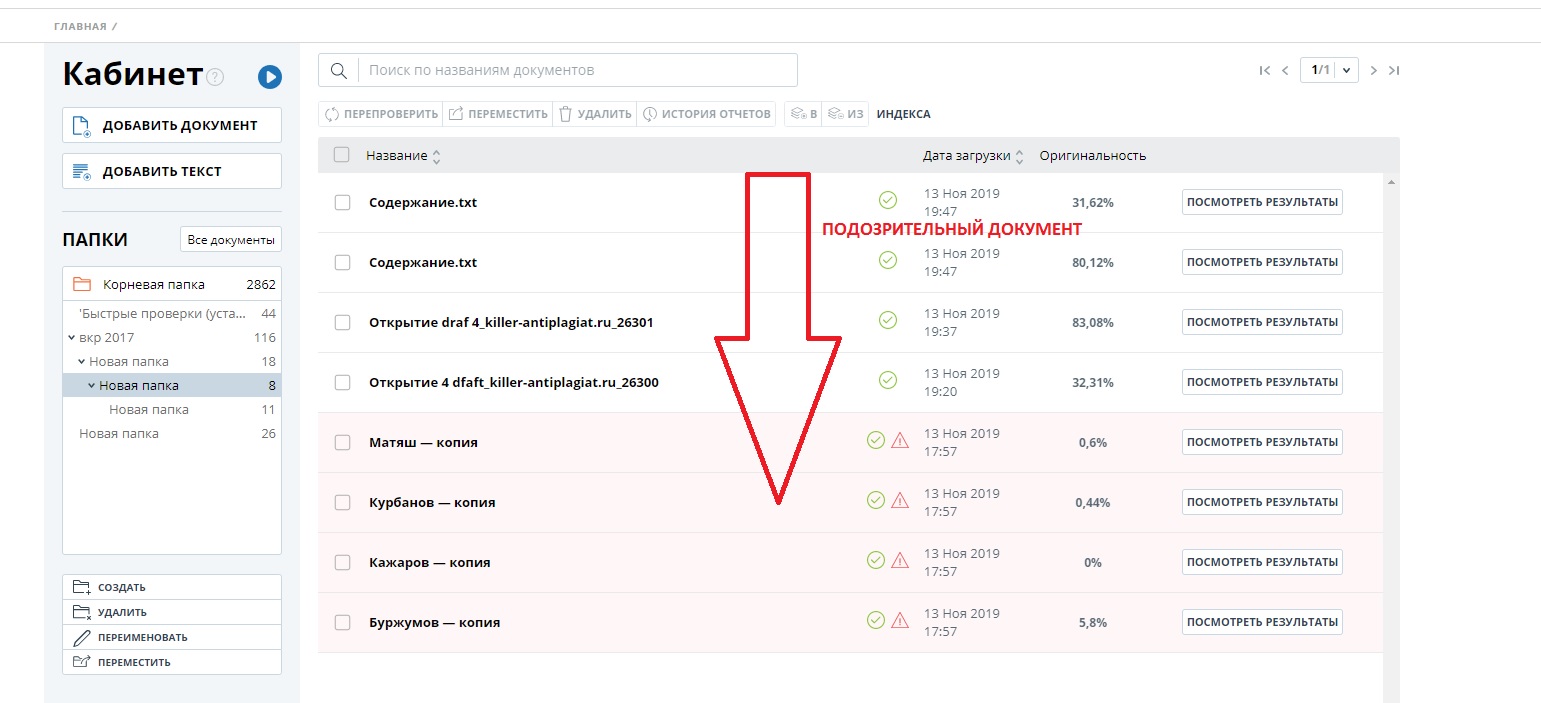Click the ГЛАВНАЯ breadcrumb link

pyautogui.click(x=80, y=26)
